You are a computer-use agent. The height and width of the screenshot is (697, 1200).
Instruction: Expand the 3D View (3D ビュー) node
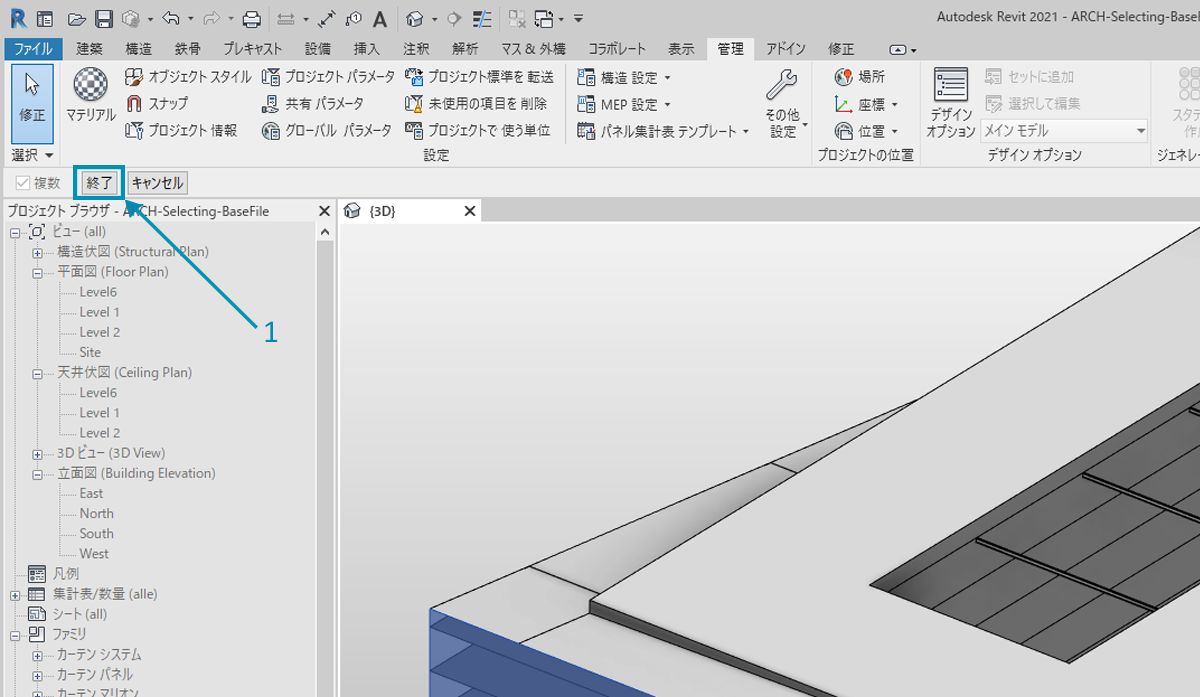pos(37,453)
